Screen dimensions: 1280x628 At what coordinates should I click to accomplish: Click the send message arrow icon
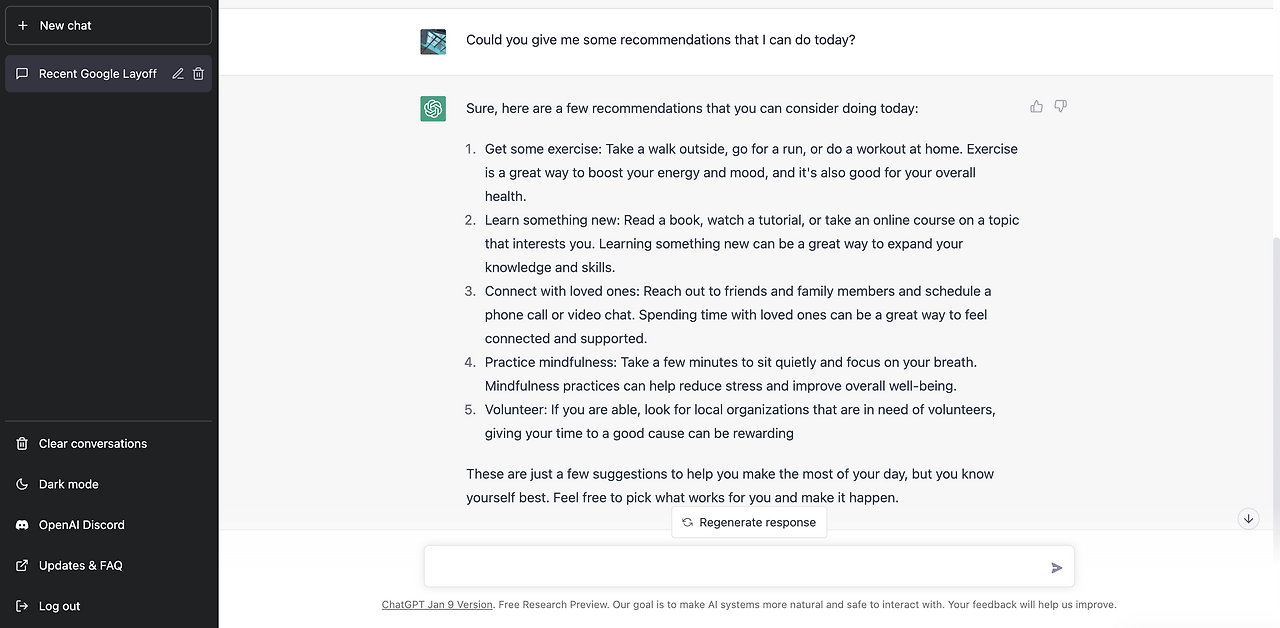point(1056,567)
